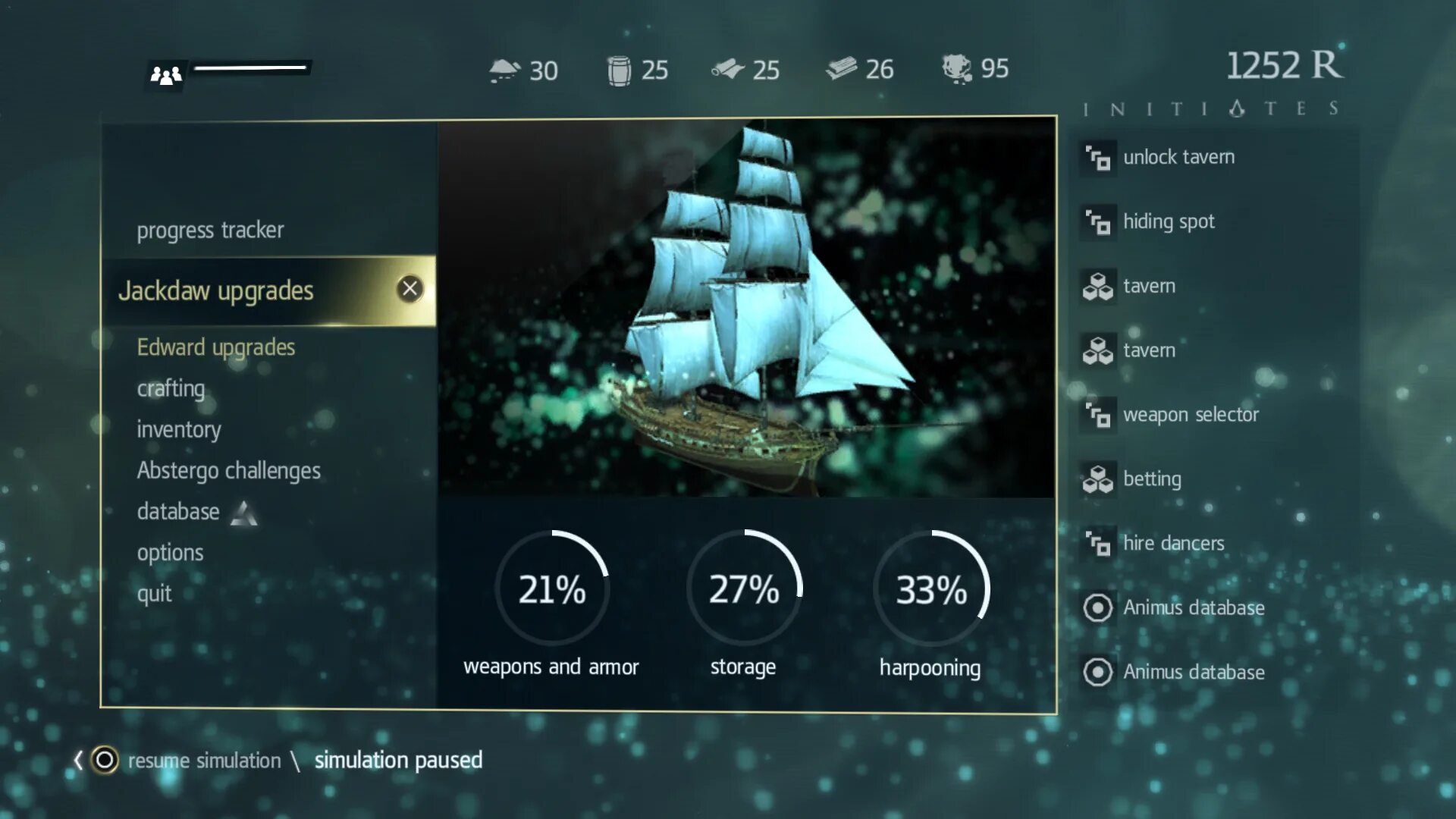Click the unlock tavern map icon

[x=1097, y=157]
